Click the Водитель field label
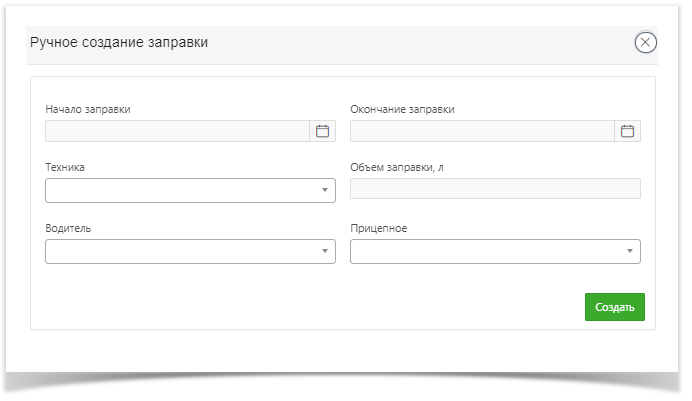Viewport: 692px width, 401px height. pos(68,229)
